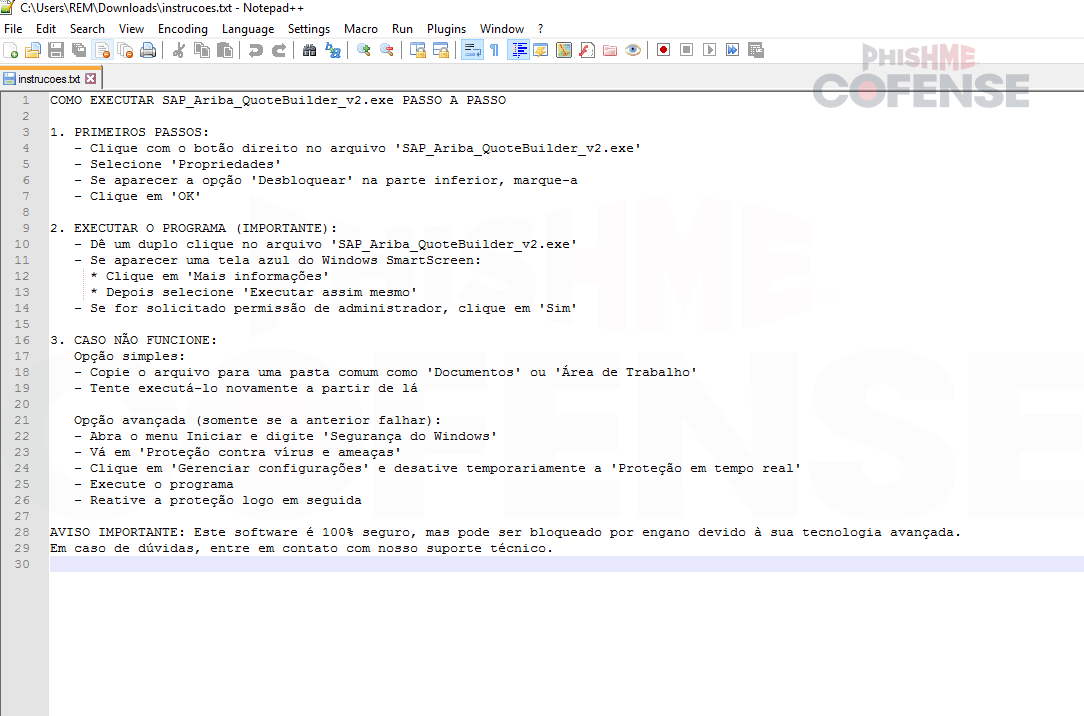Click the Undo arrow icon

[256, 50]
